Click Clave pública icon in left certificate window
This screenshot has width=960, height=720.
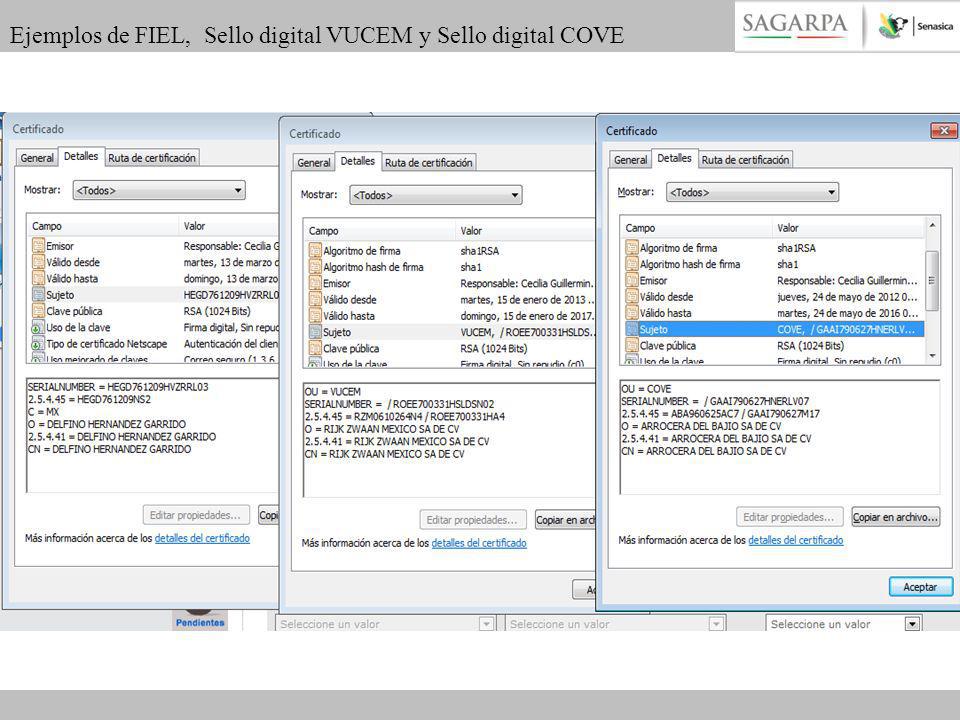tap(39, 311)
